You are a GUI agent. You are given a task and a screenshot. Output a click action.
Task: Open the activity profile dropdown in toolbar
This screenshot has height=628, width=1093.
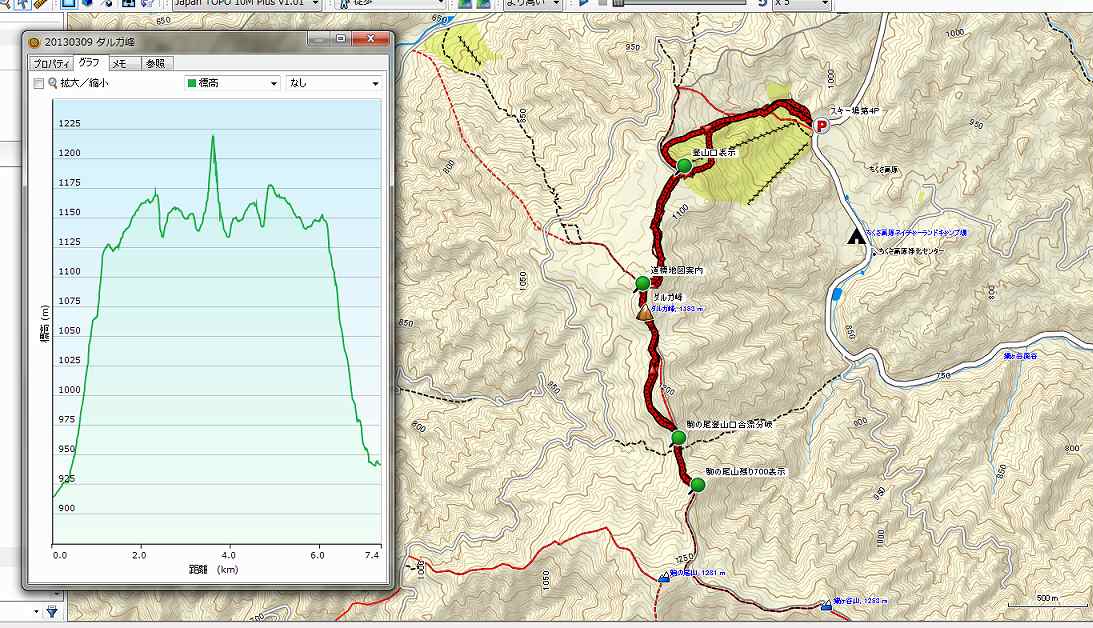(x=389, y=3)
